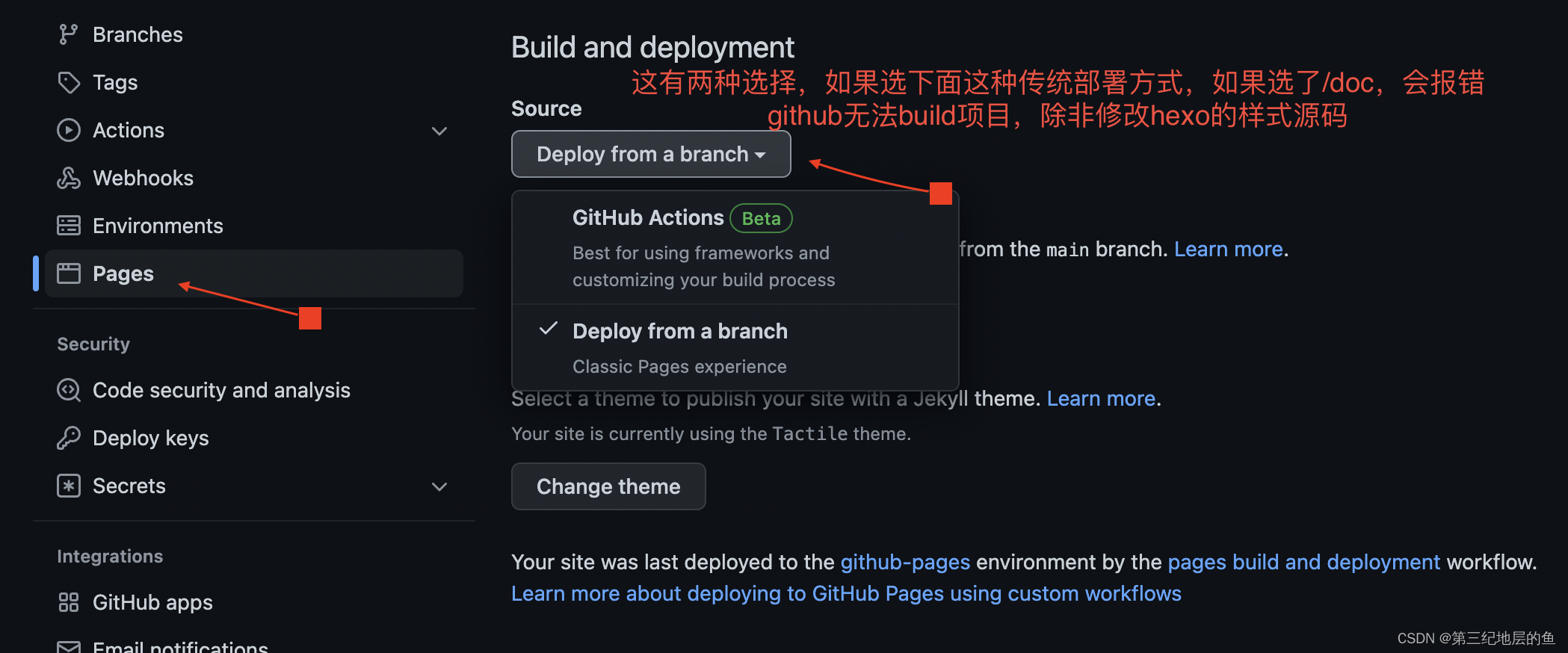Click the Deploy keys key icon

(69, 438)
